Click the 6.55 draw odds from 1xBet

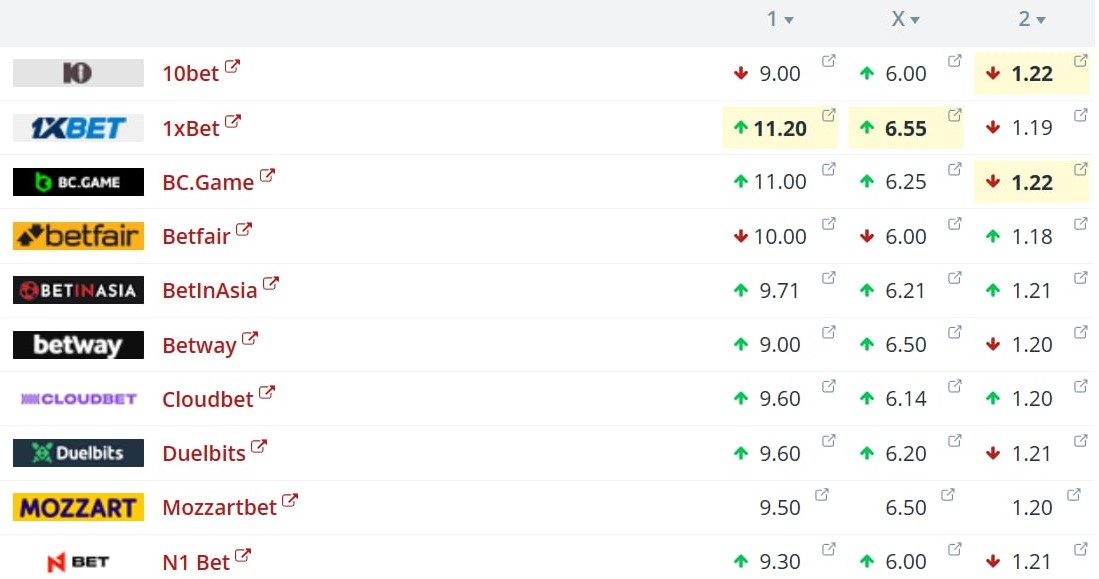click(x=905, y=128)
